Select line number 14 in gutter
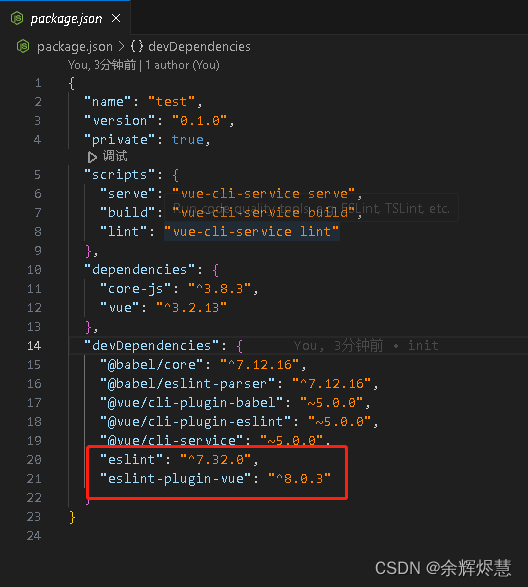This screenshot has height=587, width=528. coord(34,346)
